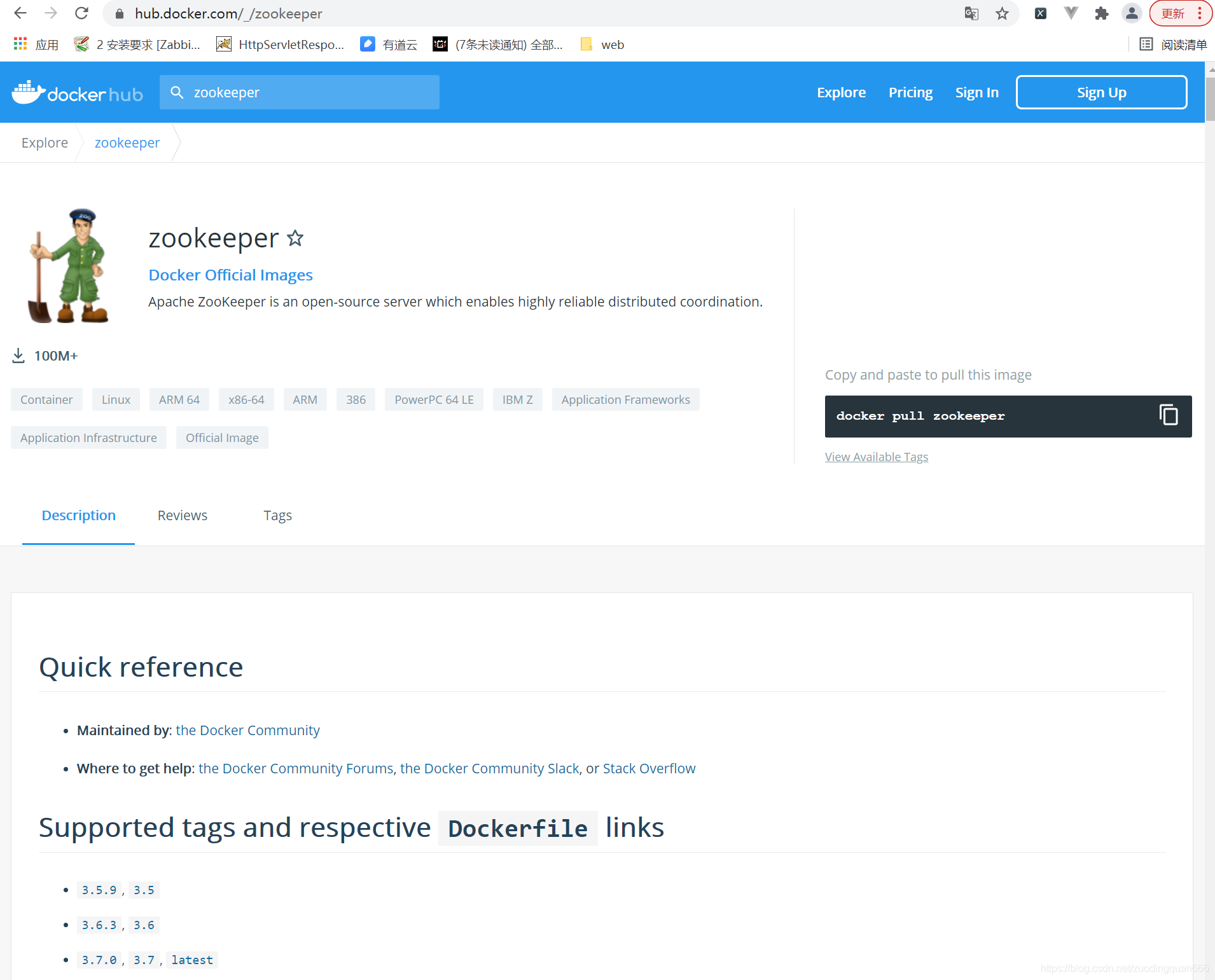The width and height of the screenshot is (1215, 980).
Task: Open the Chrome profile avatar
Action: tap(1132, 13)
